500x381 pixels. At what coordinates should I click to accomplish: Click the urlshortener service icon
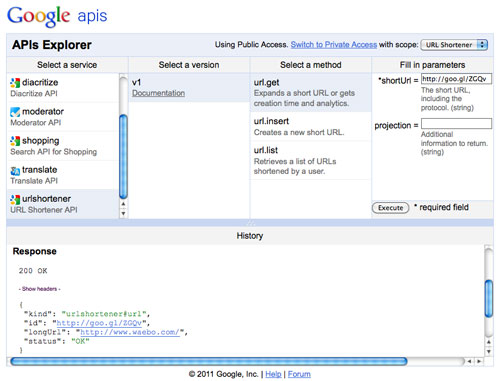point(15,199)
